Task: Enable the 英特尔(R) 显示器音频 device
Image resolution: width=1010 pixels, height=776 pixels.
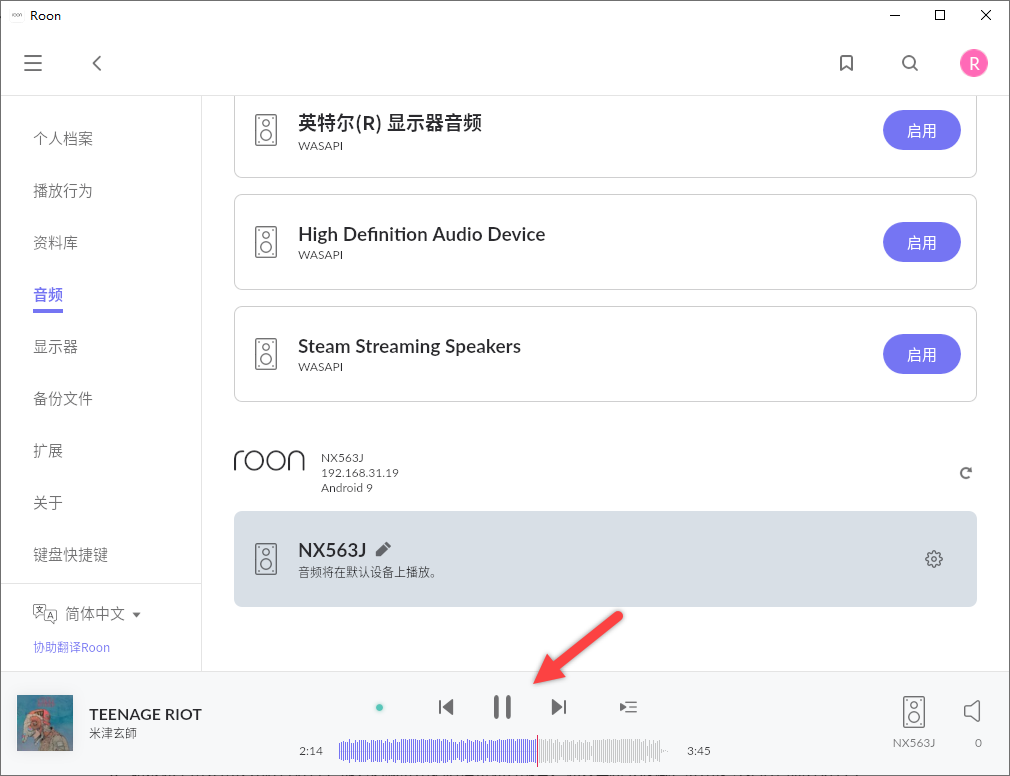Action: [921, 130]
